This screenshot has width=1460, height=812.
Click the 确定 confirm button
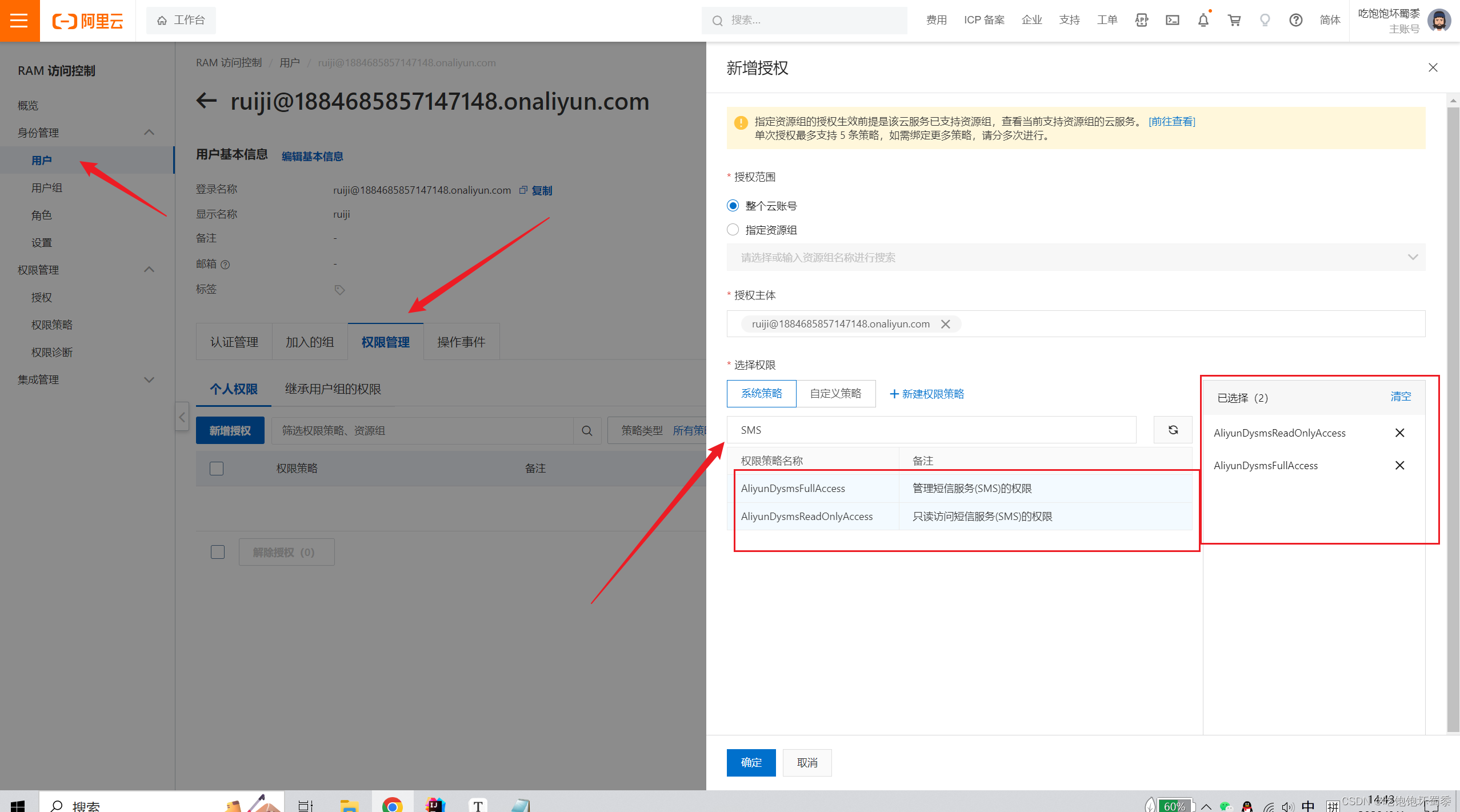coord(751,762)
